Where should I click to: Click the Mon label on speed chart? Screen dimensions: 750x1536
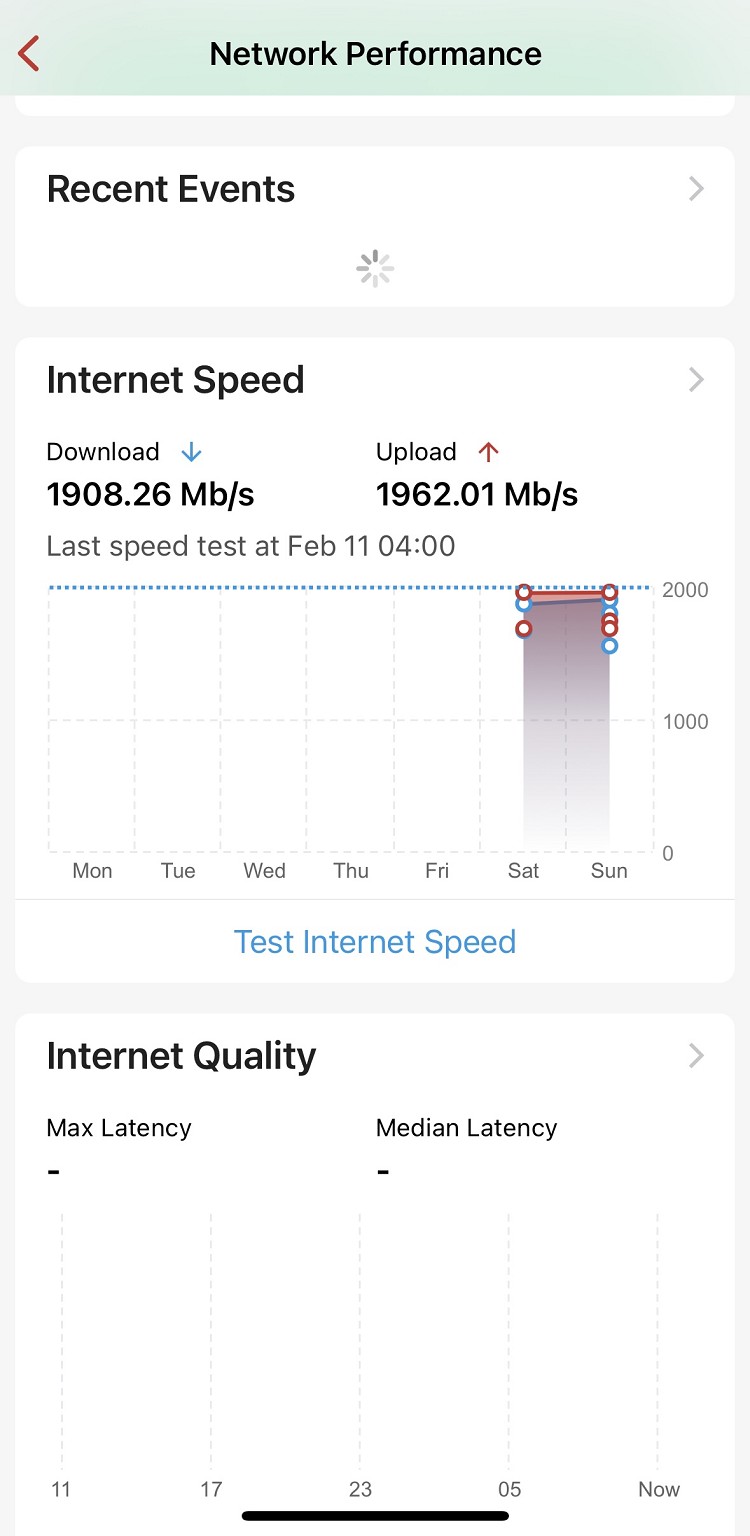pyautogui.click(x=92, y=871)
